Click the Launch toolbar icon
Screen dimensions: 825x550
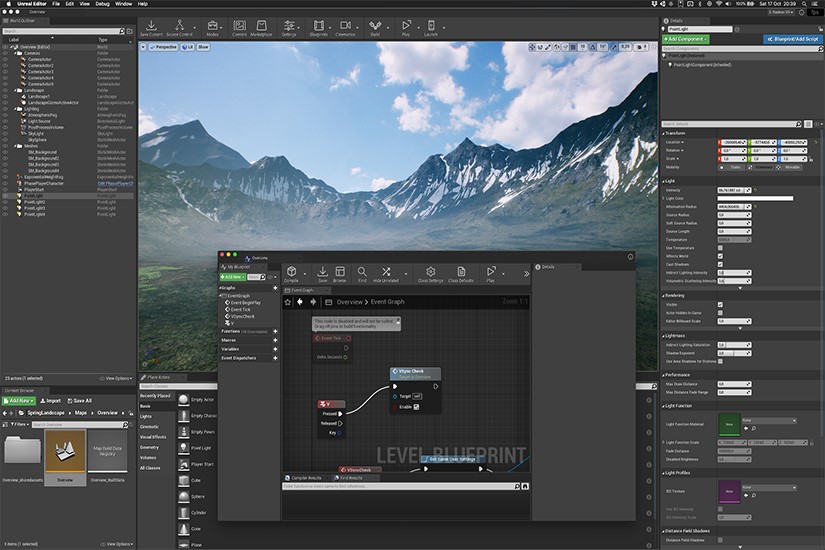pyautogui.click(x=431, y=28)
